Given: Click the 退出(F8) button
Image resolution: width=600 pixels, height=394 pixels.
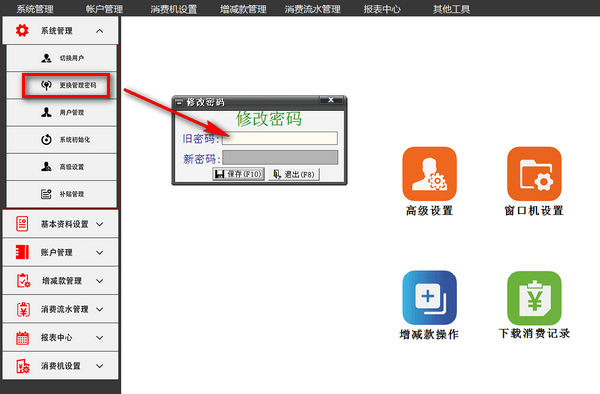Looking at the screenshot, I should click(294, 174).
